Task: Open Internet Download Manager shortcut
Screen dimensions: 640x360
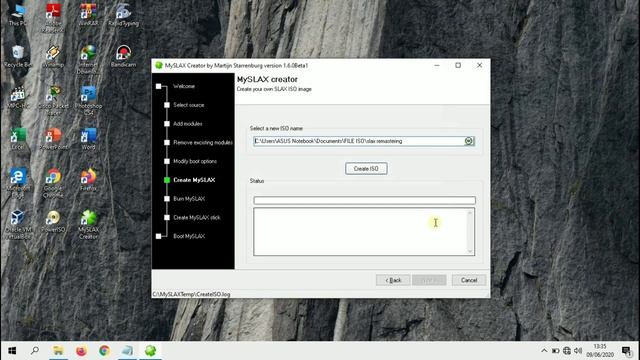Action: (88, 59)
